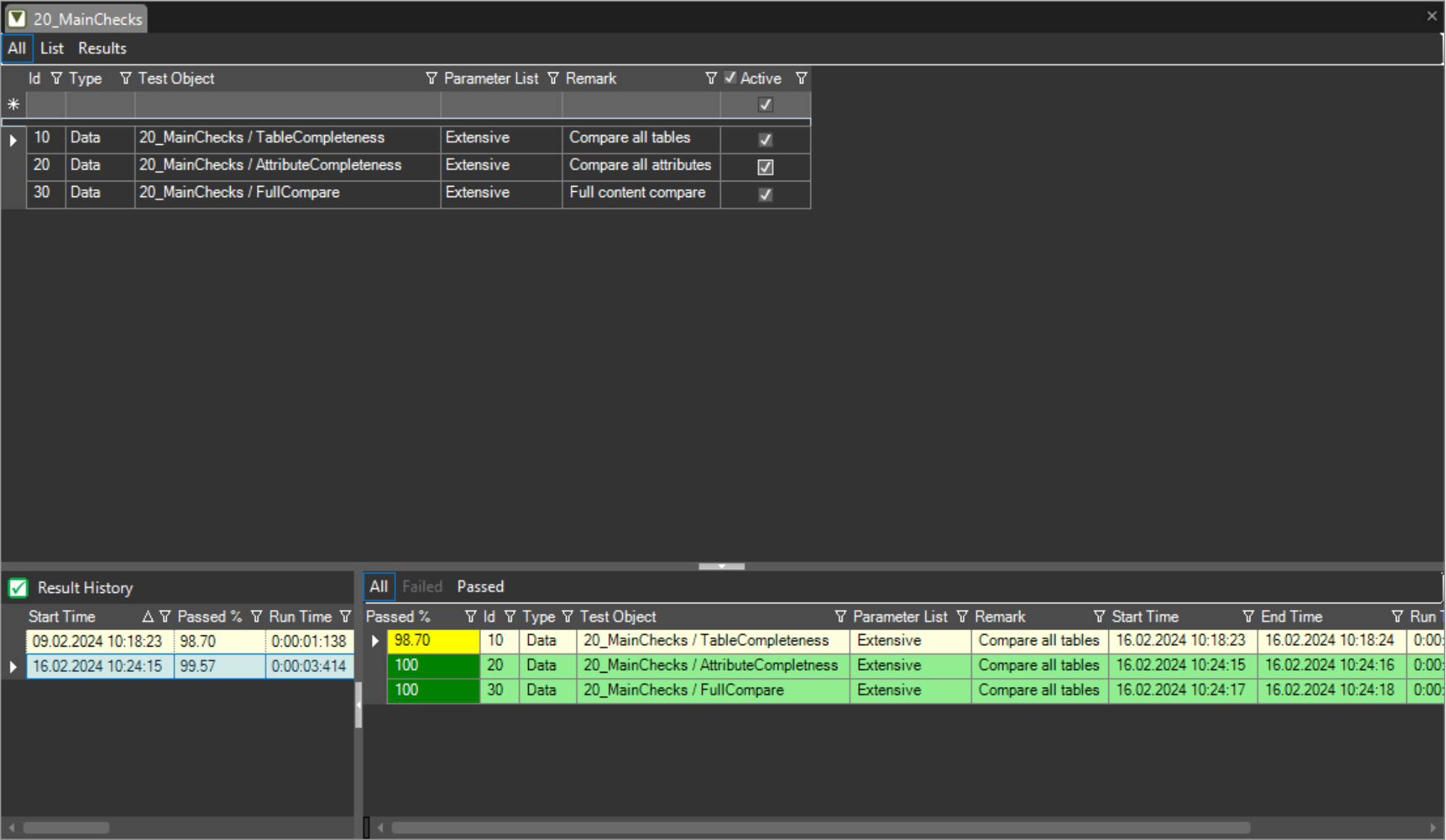
Task: Toggle Active checkbox for AttributeCompleteness row
Action: [765, 167]
